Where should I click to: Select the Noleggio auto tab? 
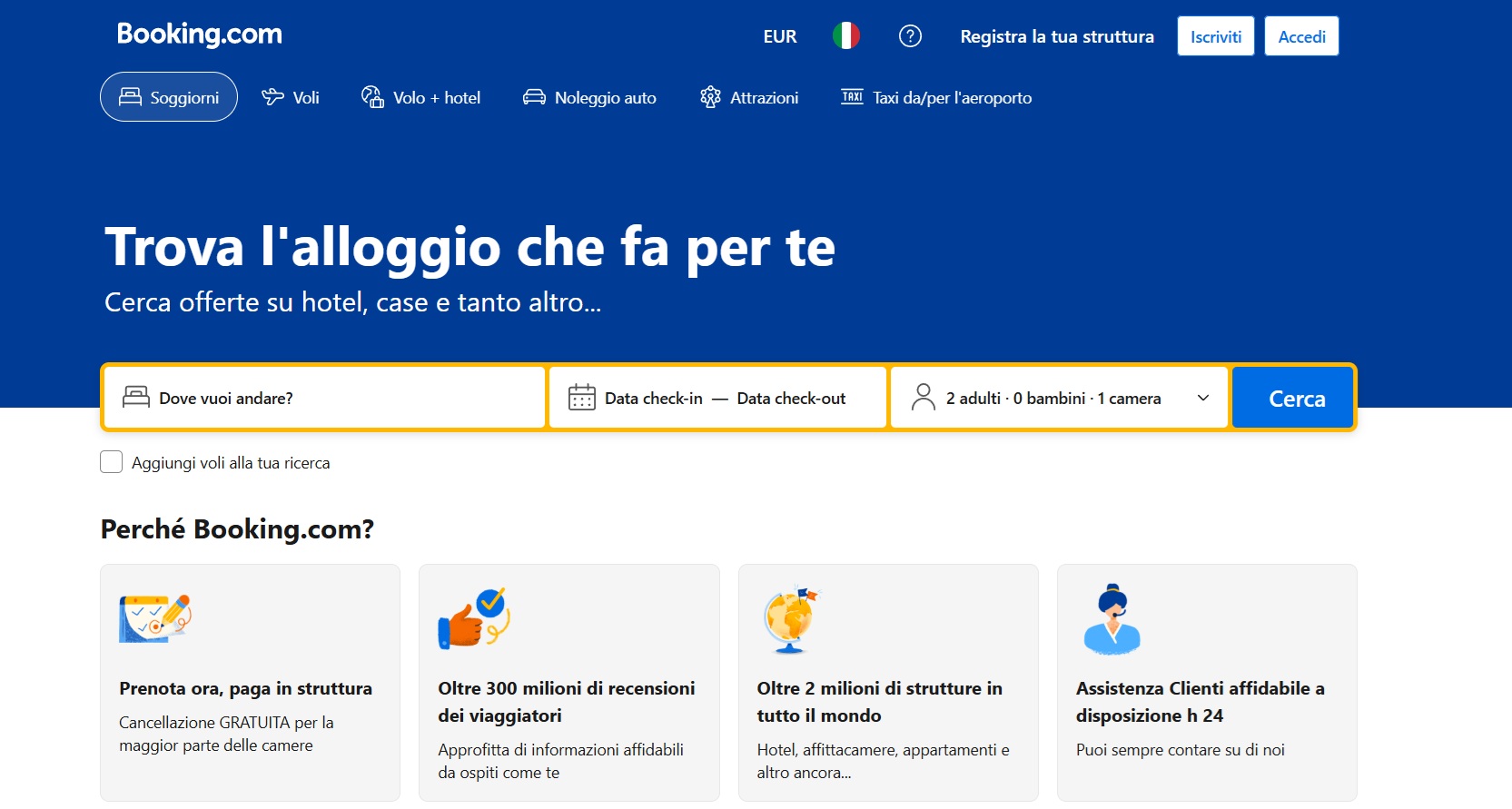(589, 97)
